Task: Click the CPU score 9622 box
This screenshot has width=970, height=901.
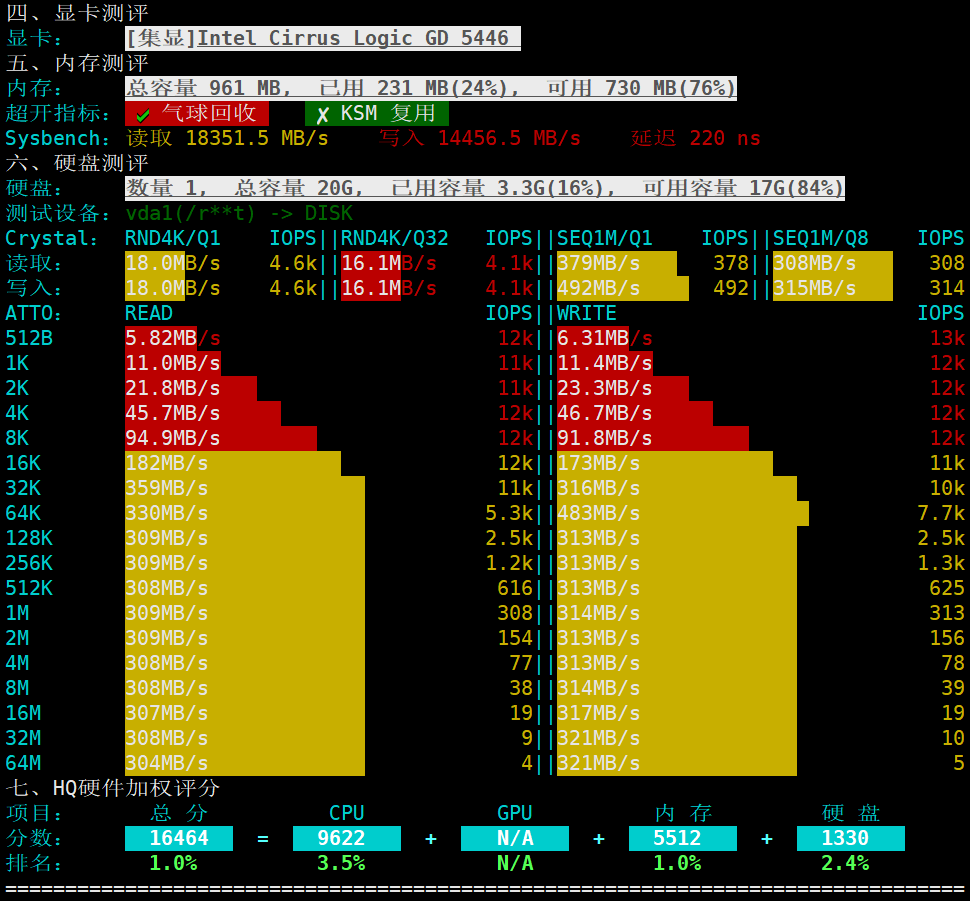Action: pos(346,838)
